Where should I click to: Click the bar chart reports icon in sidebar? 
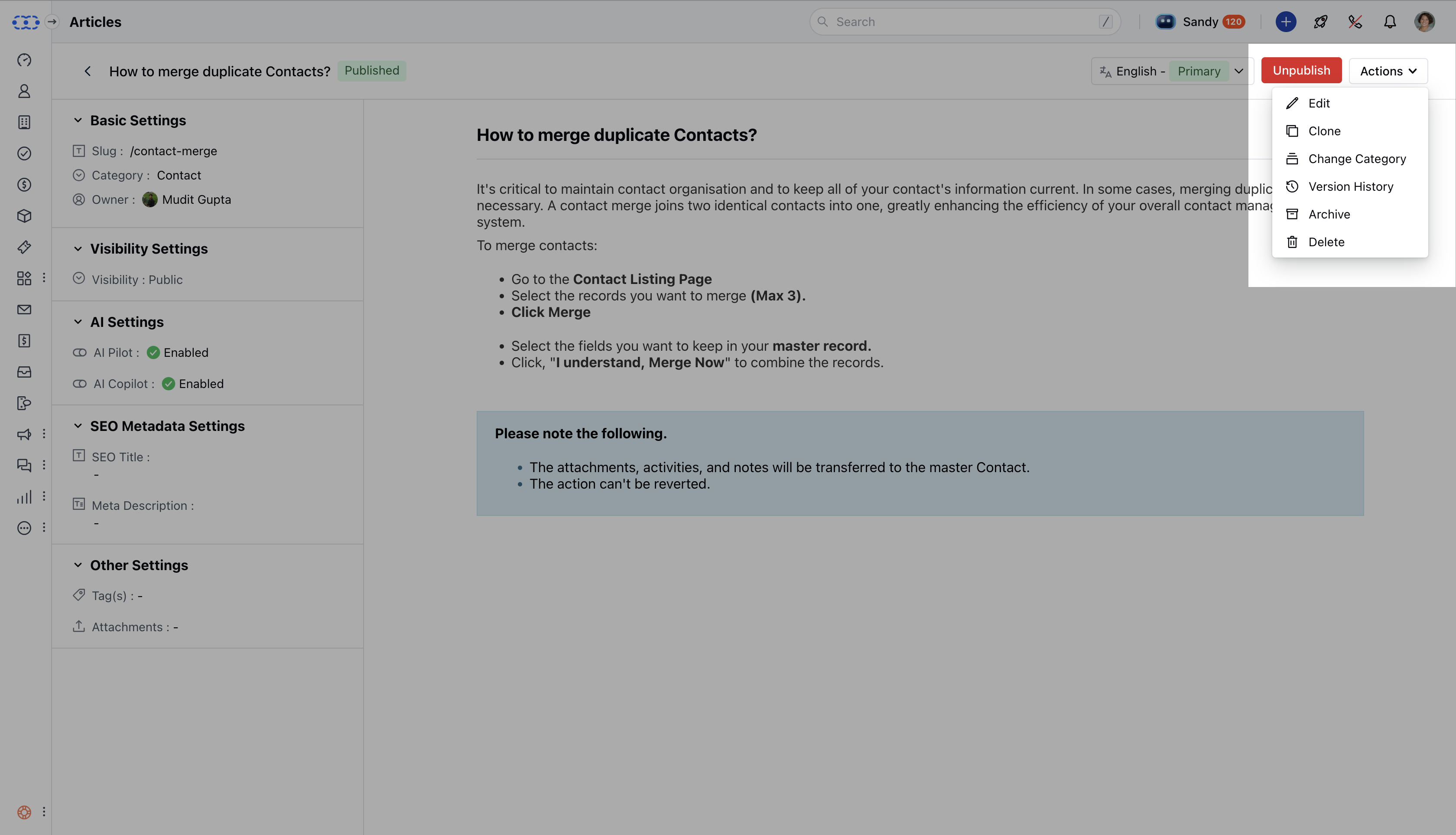(x=24, y=497)
